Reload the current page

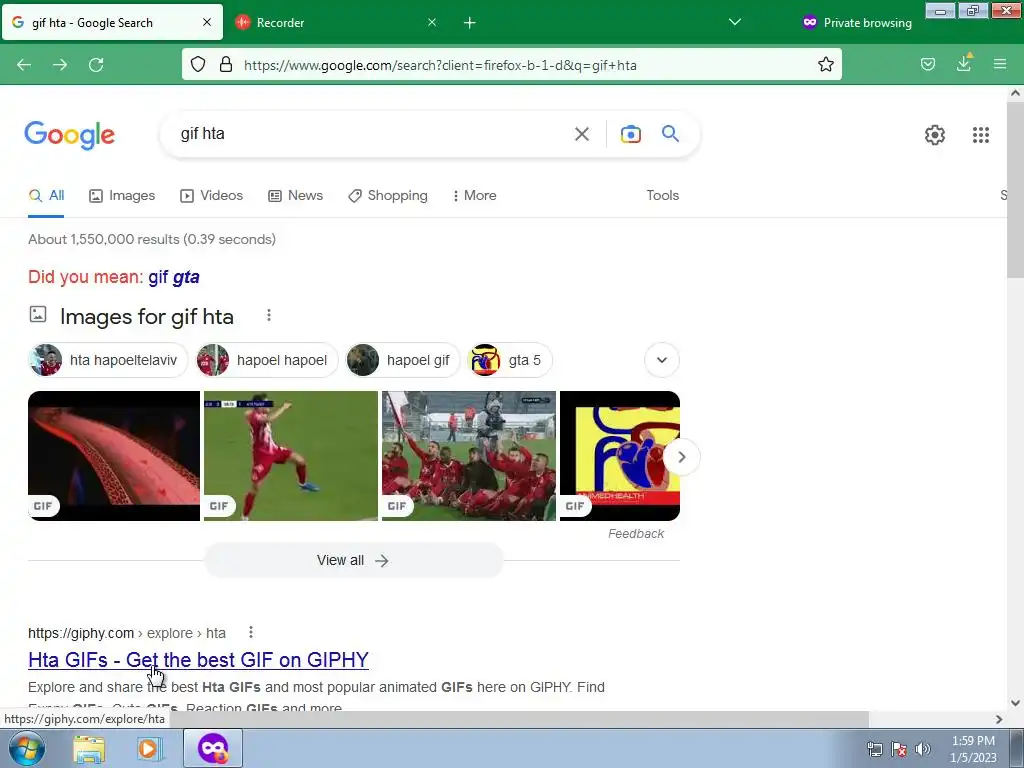point(96,65)
